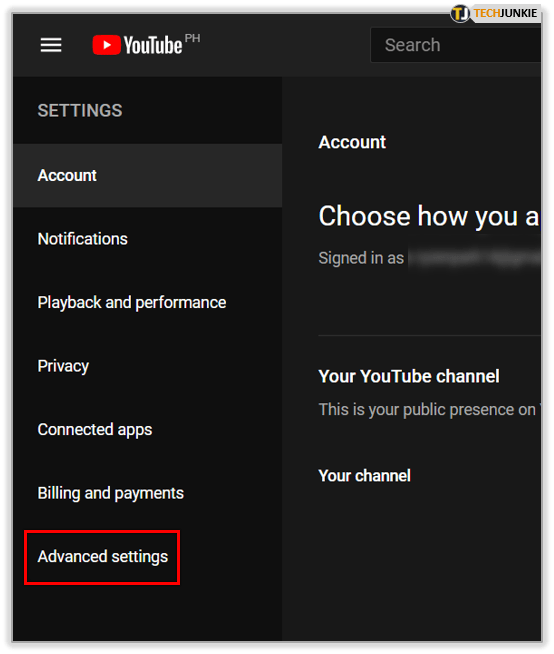Open Notifications settings
This screenshot has width=554, height=654.
coord(147,239)
